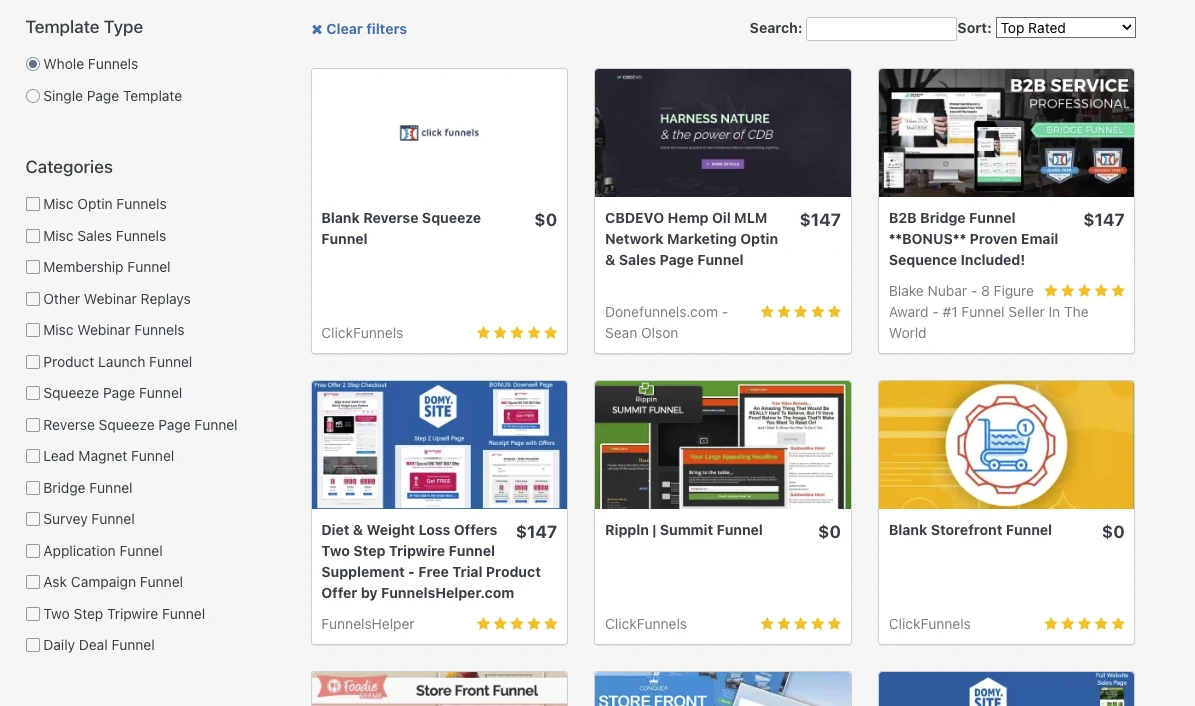This screenshot has height=706, width=1195.
Task: Click the star rating on Blank Reverse Squeeze Funnel
Action: pos(517,333)
